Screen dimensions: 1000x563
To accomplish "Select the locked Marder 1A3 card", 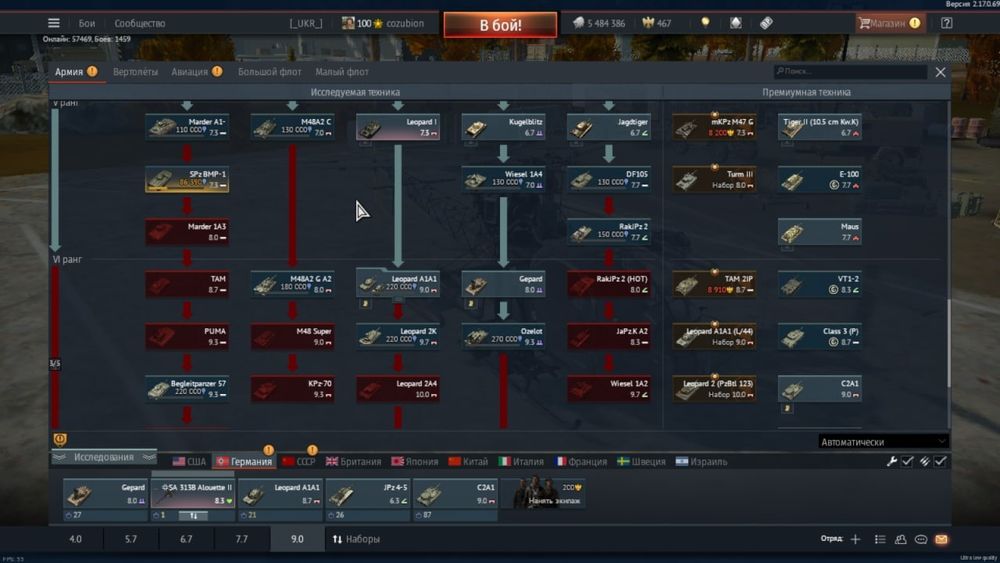I will point(187,231).
